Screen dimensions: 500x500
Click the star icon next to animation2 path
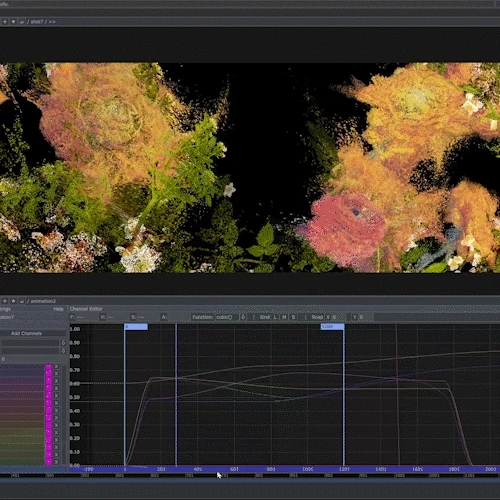[x=13, y=301]
